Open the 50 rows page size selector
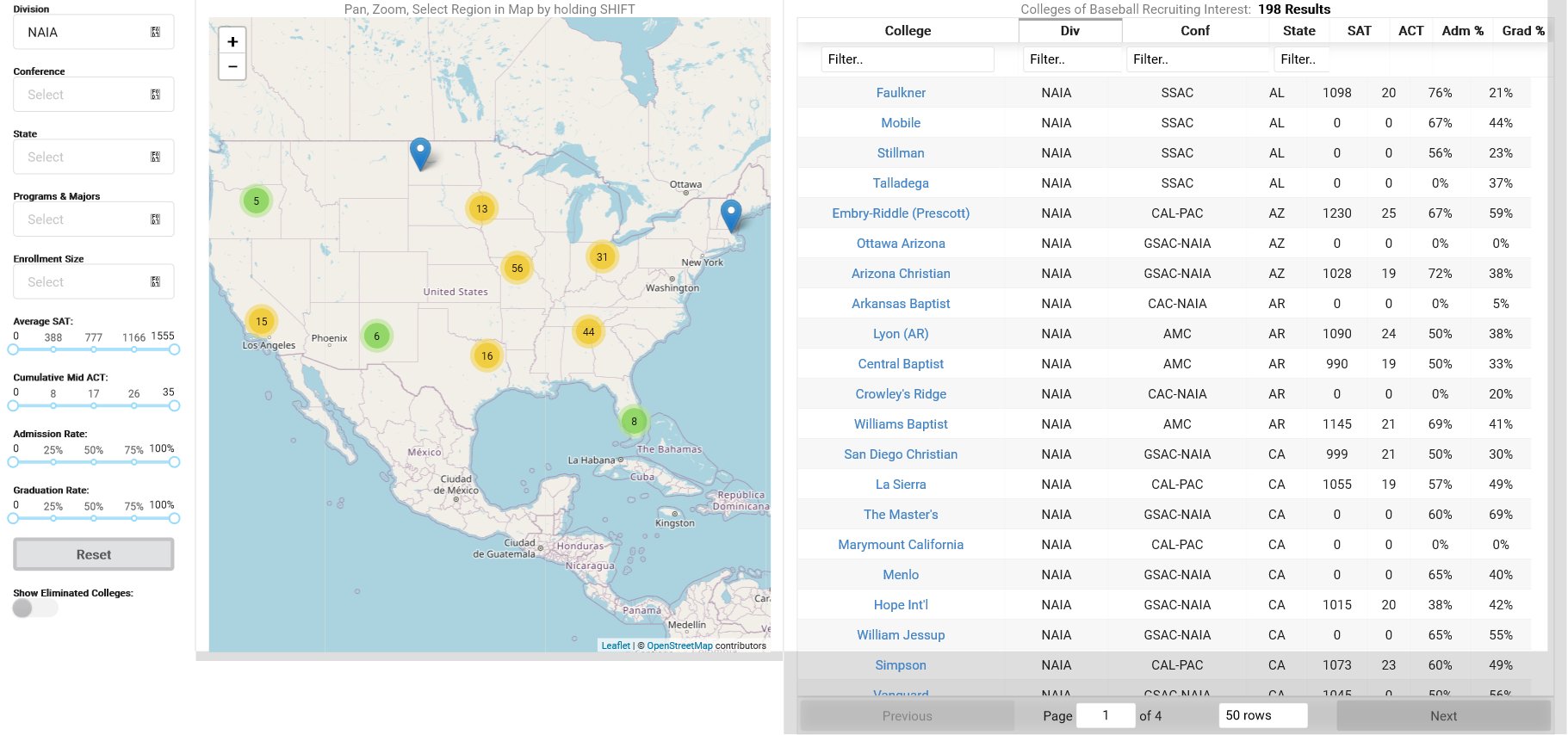Image resolution: width=1568 pixels, height=735 pixels. click(x=1262, y=715)
